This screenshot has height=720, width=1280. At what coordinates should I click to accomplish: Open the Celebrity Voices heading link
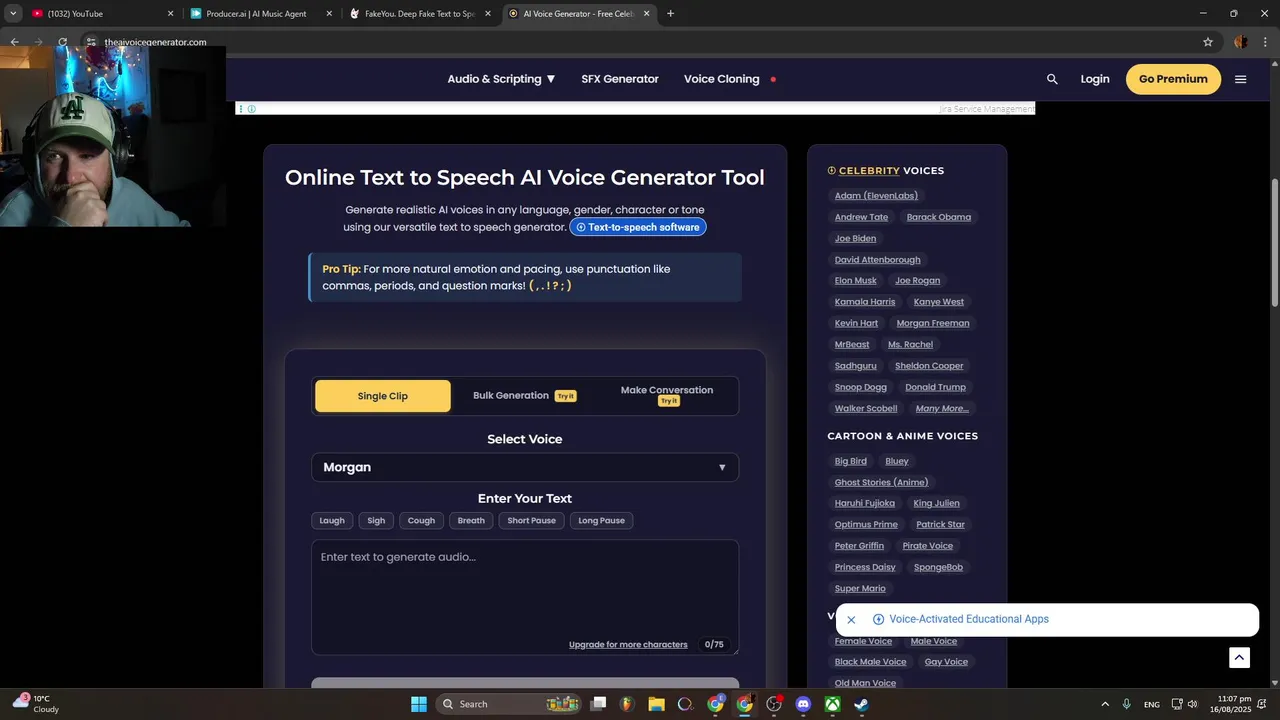[869, 171]
